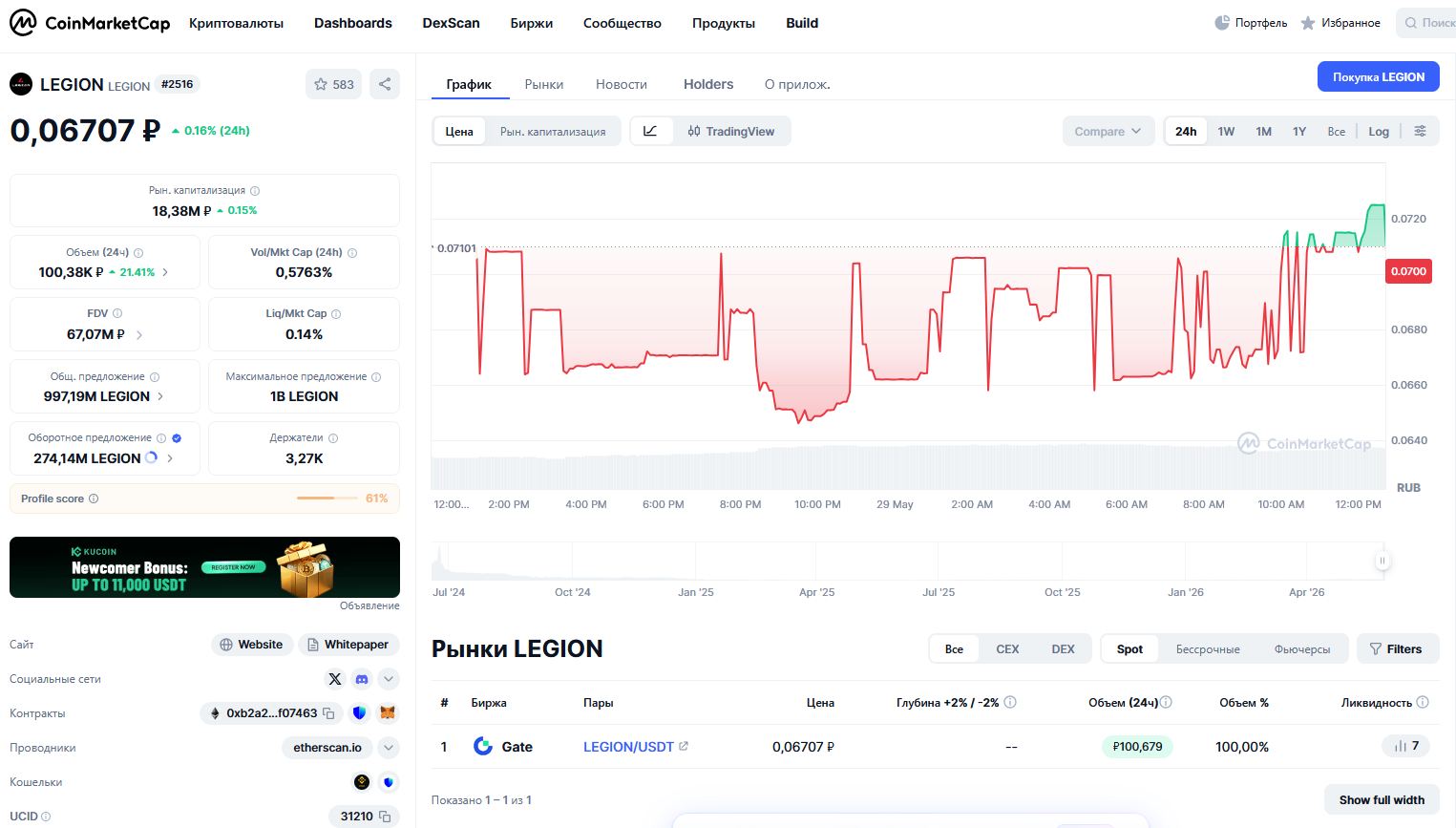Show info tooltip for market cap
The height and width of the screenshot is (828, 1456).
tap(255, 191)
